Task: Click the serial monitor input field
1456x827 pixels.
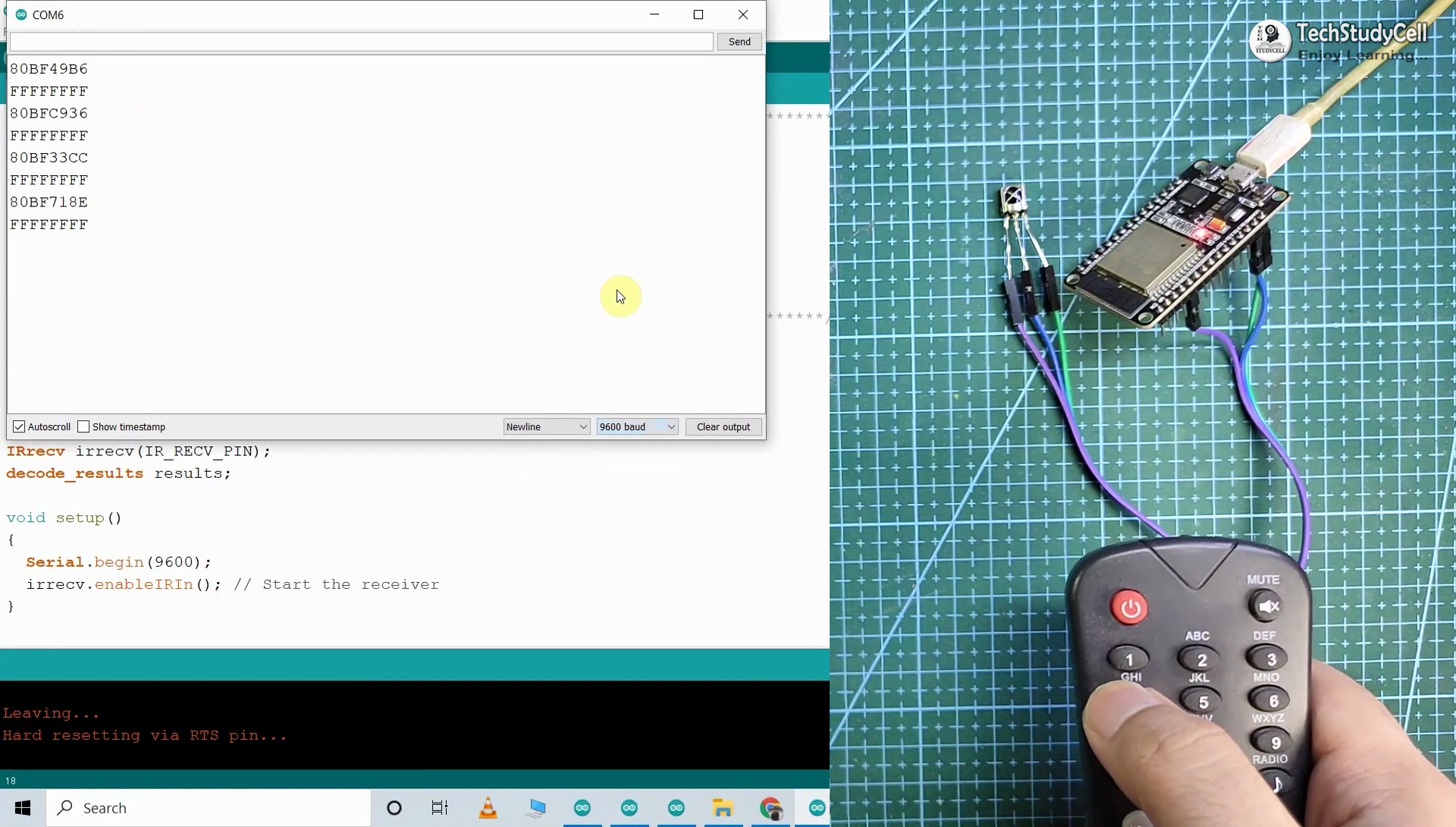Action: tap(362, 41)
